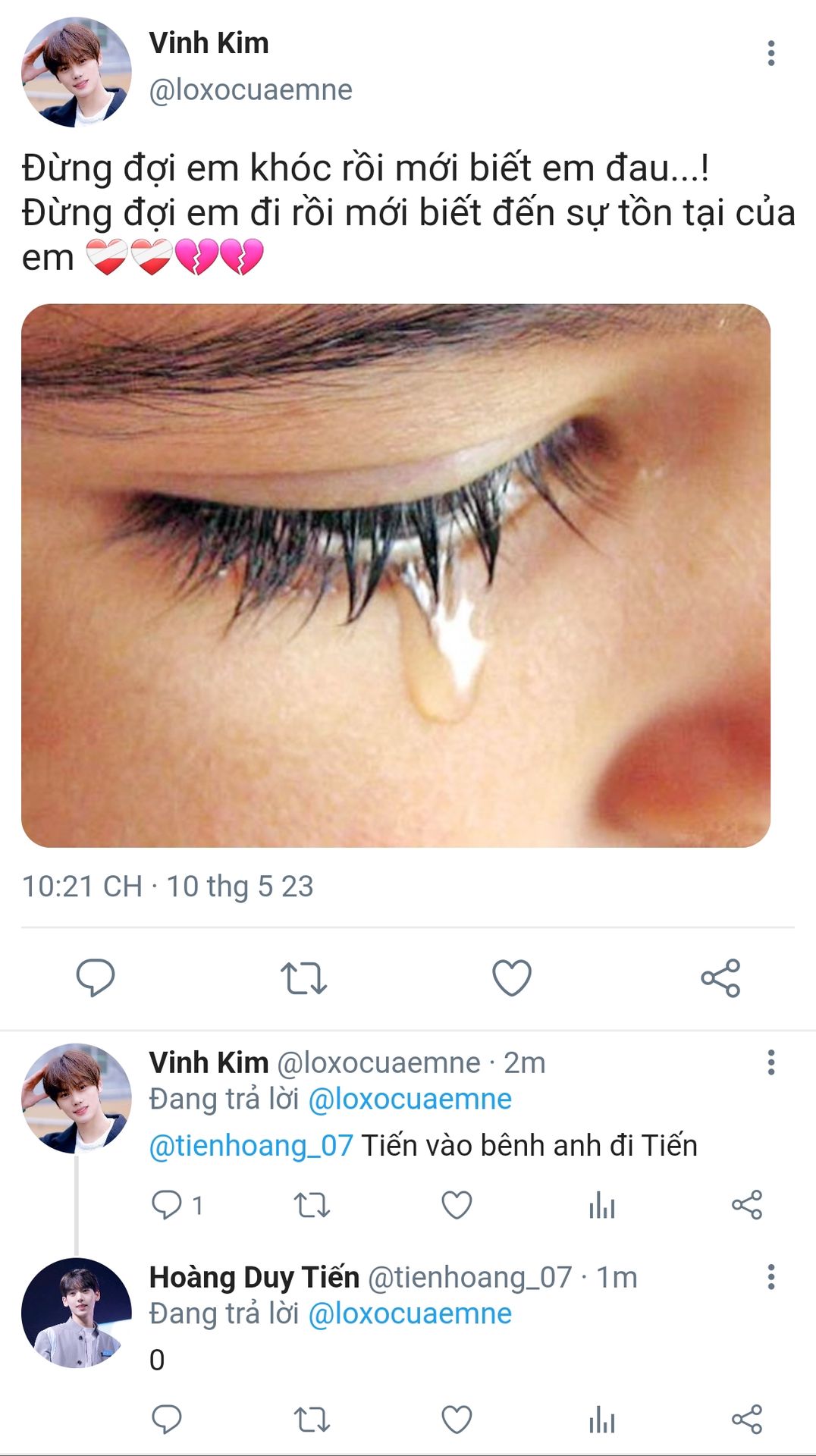This screenshot has height=1456, width=816.
Task: Share Vinh Kim's reply comment
Action: click(x=747, y=1204)
